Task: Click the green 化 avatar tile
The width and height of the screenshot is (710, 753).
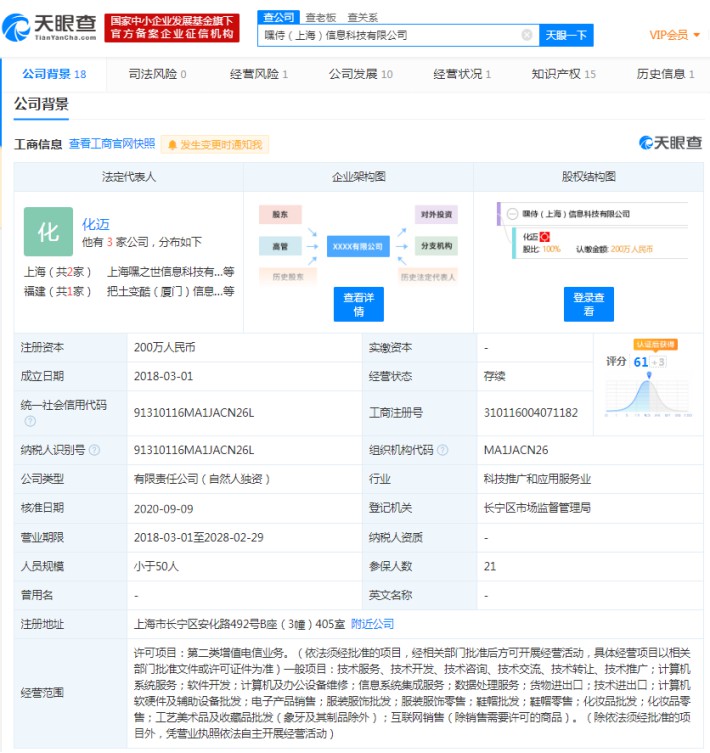Action: (49, 231)
